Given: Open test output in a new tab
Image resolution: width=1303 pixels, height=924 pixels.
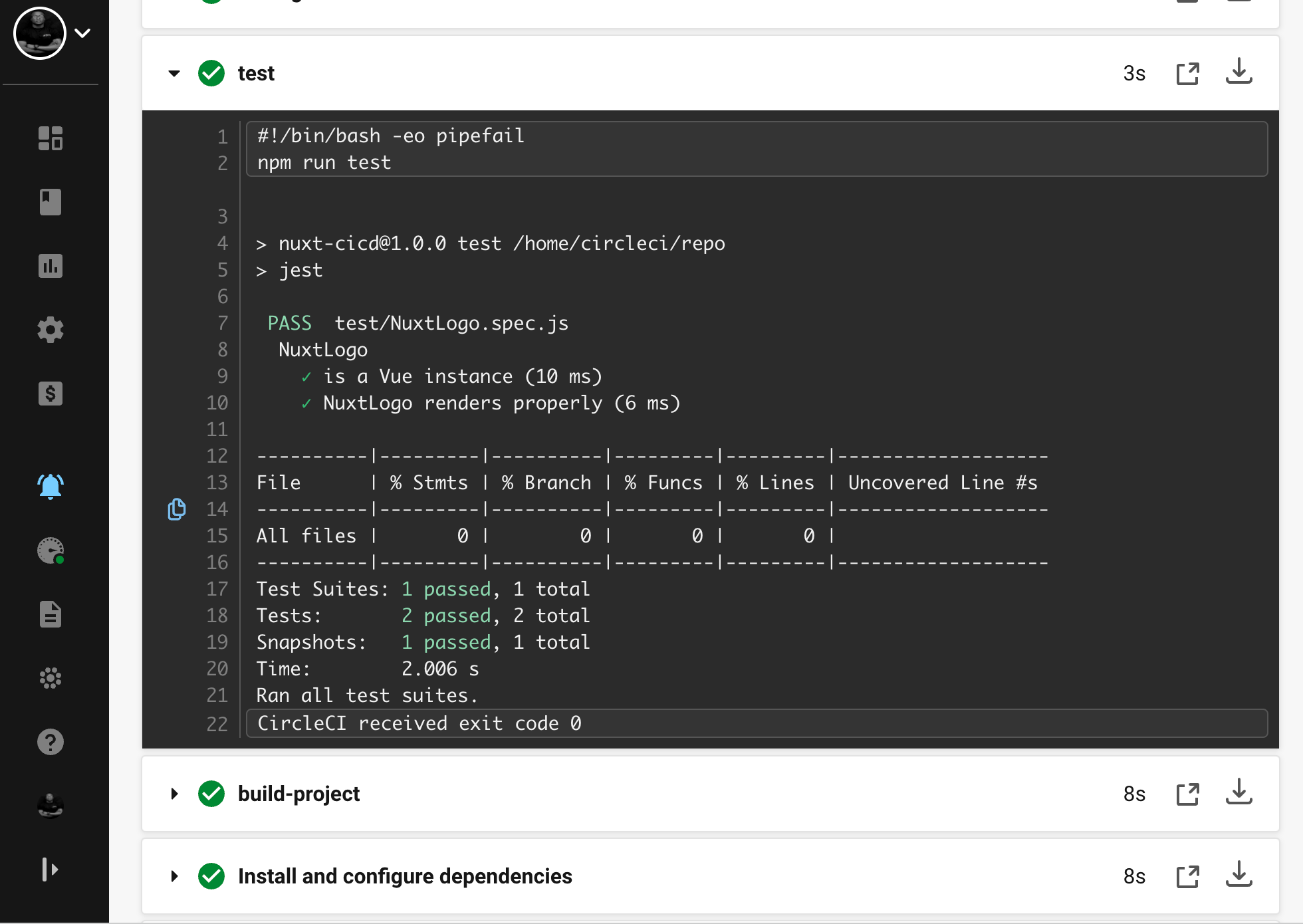Looking at the screenshot, I should (x=1188, y=73).
